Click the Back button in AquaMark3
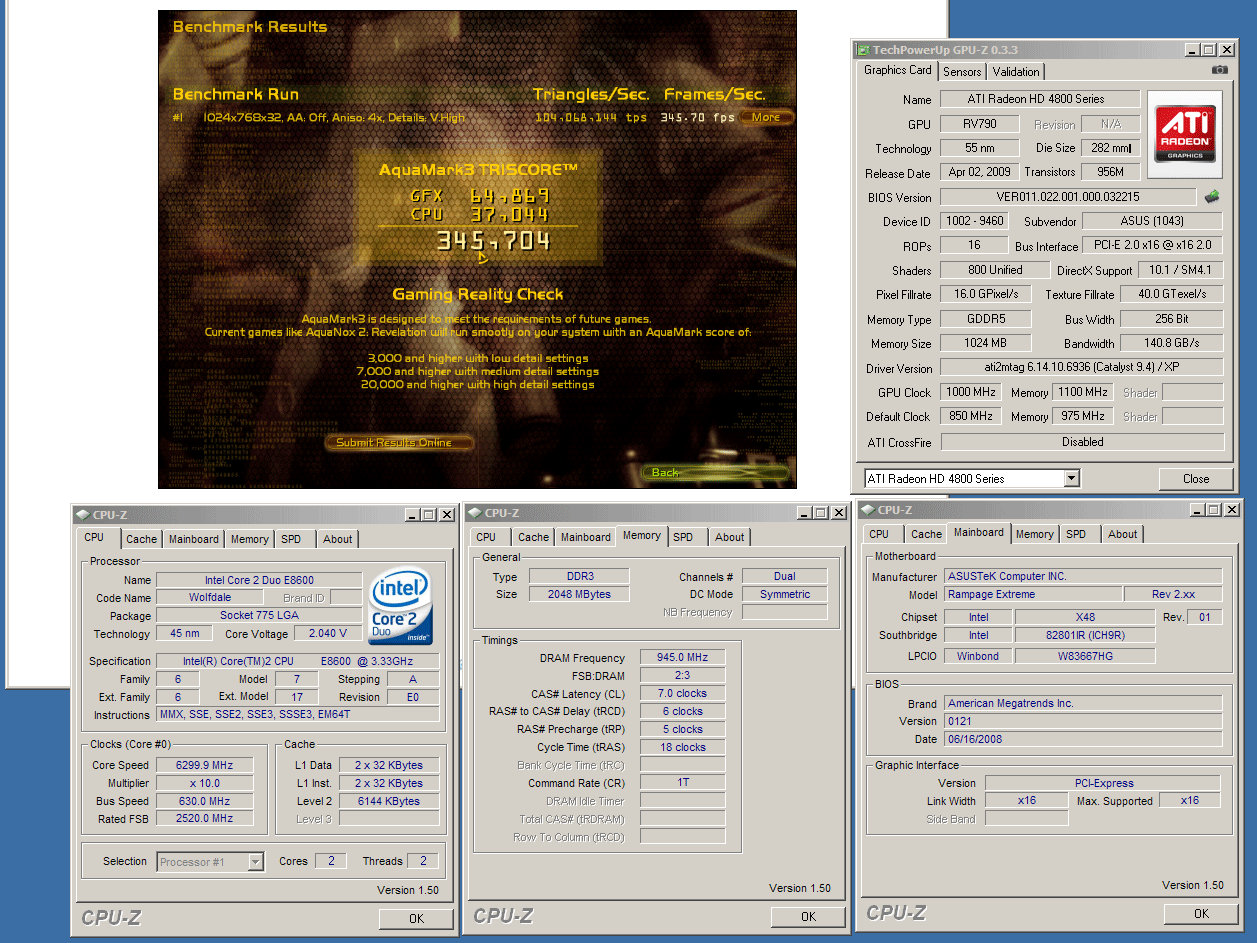This screenshot has width=1257, height=943. click(713, 472)
